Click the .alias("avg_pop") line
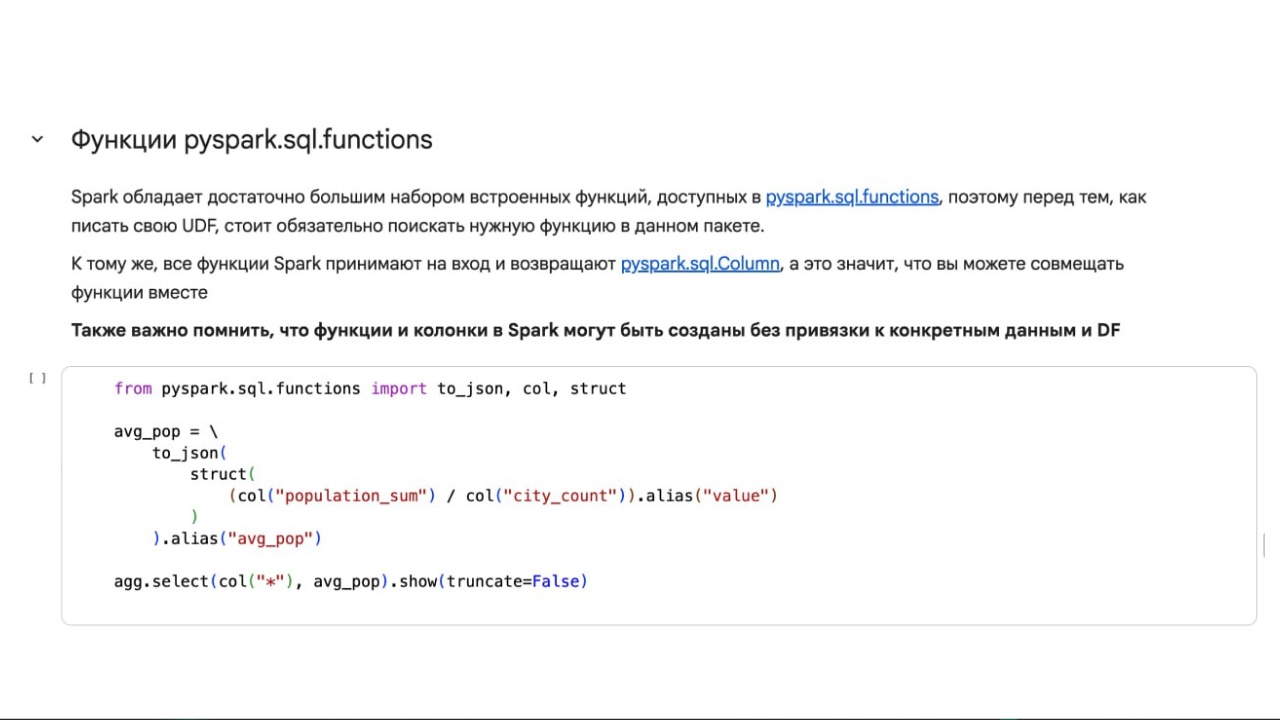Screen dimensions: 1280x720 point(237,539)
